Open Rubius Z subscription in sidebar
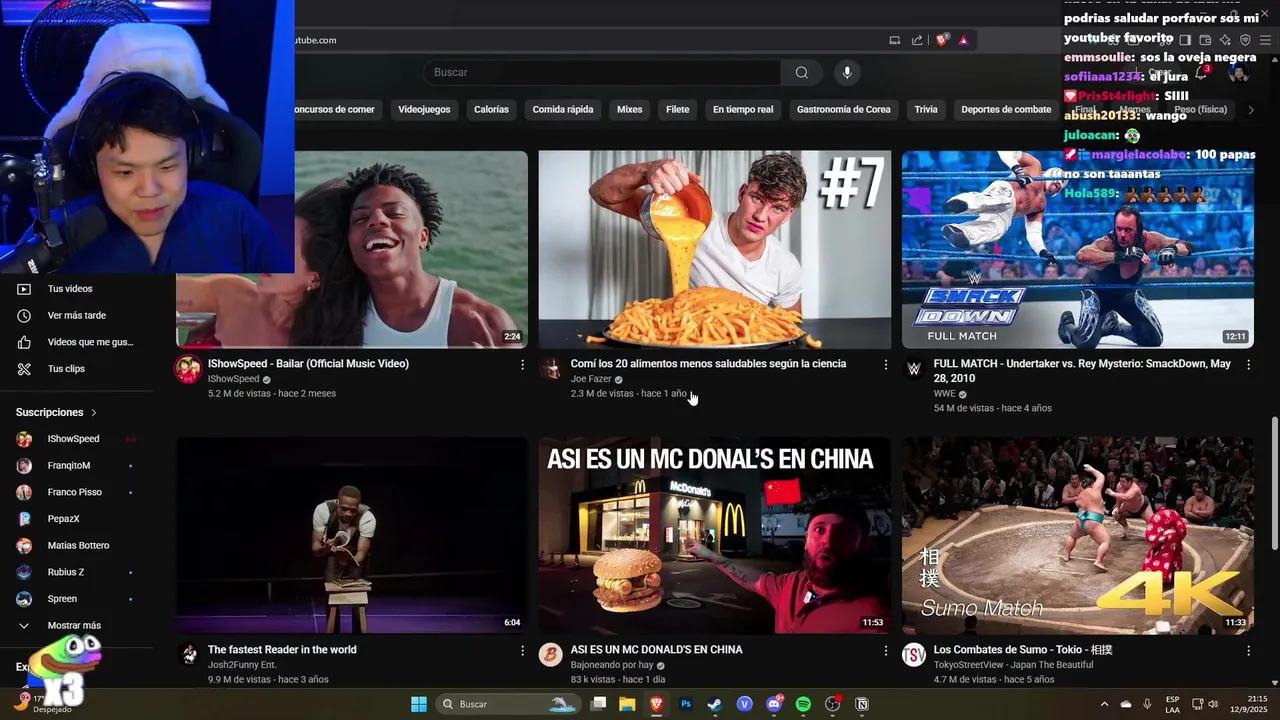Image resolution: width=1280 pixels, height=720 pixels. coord(74,572)
